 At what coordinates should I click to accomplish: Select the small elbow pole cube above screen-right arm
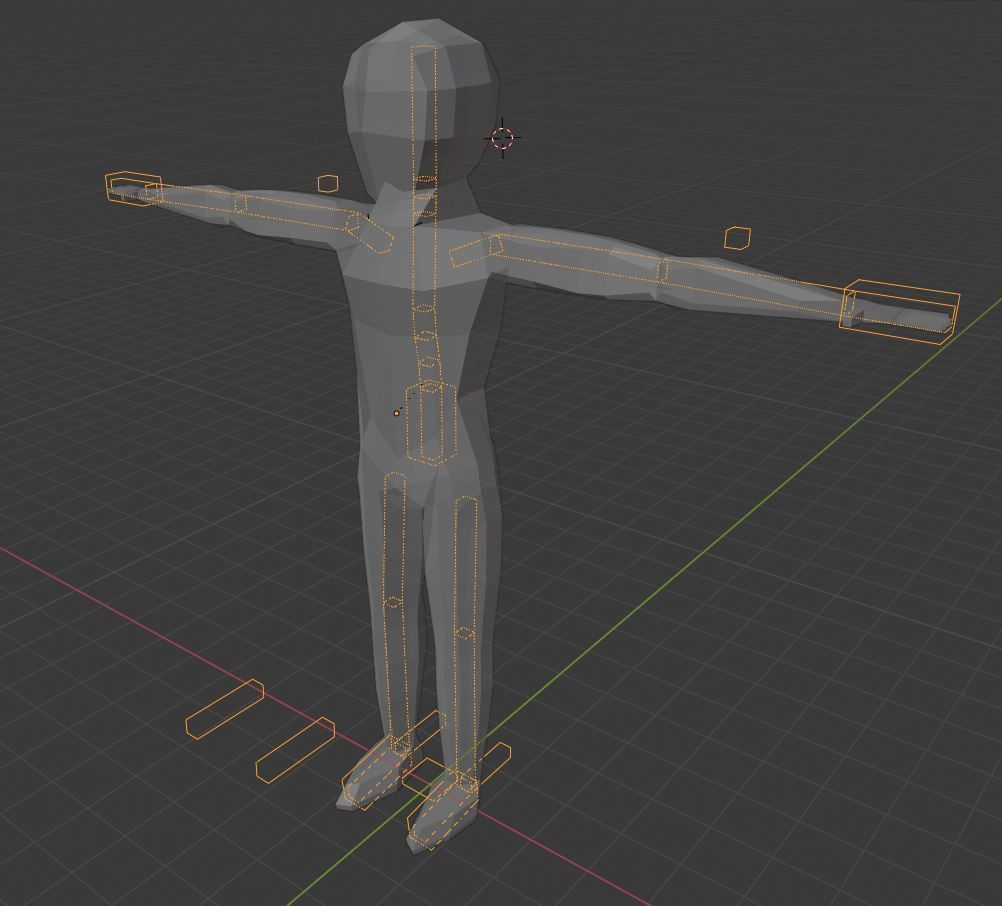coord(737,238)
